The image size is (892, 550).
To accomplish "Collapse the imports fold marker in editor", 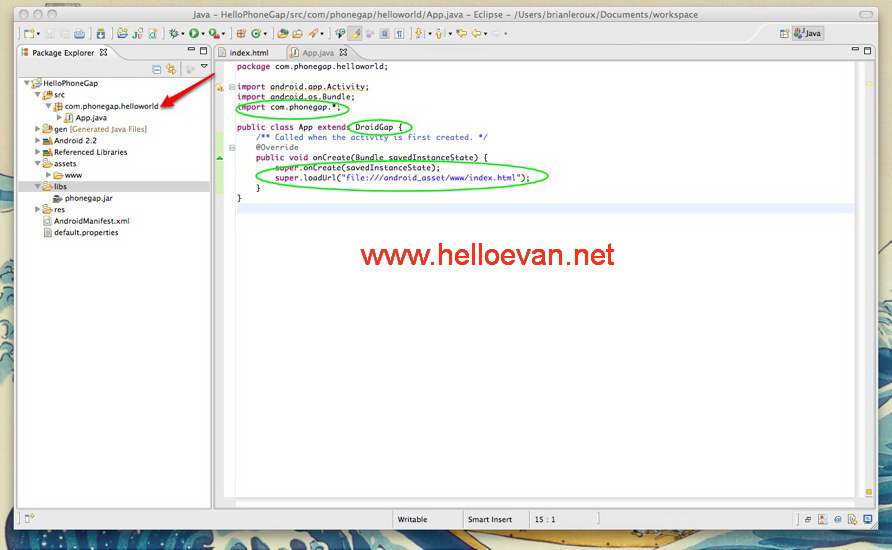I will pos(232,87).
